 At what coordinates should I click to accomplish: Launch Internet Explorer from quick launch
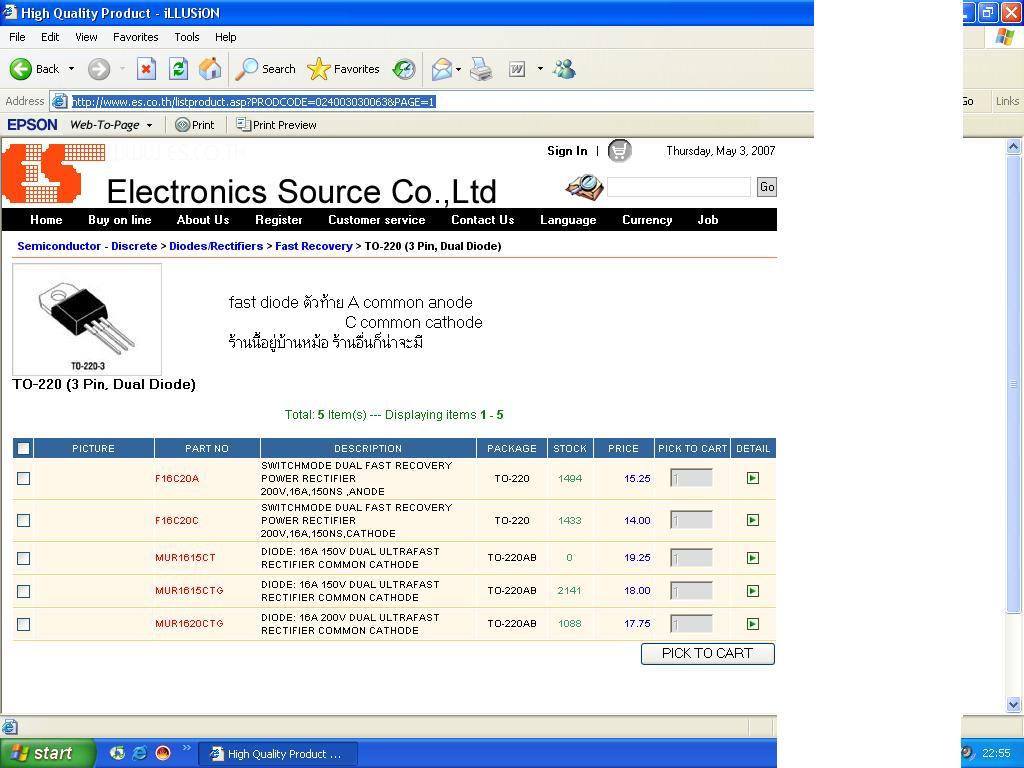click(x=139, y=753)
